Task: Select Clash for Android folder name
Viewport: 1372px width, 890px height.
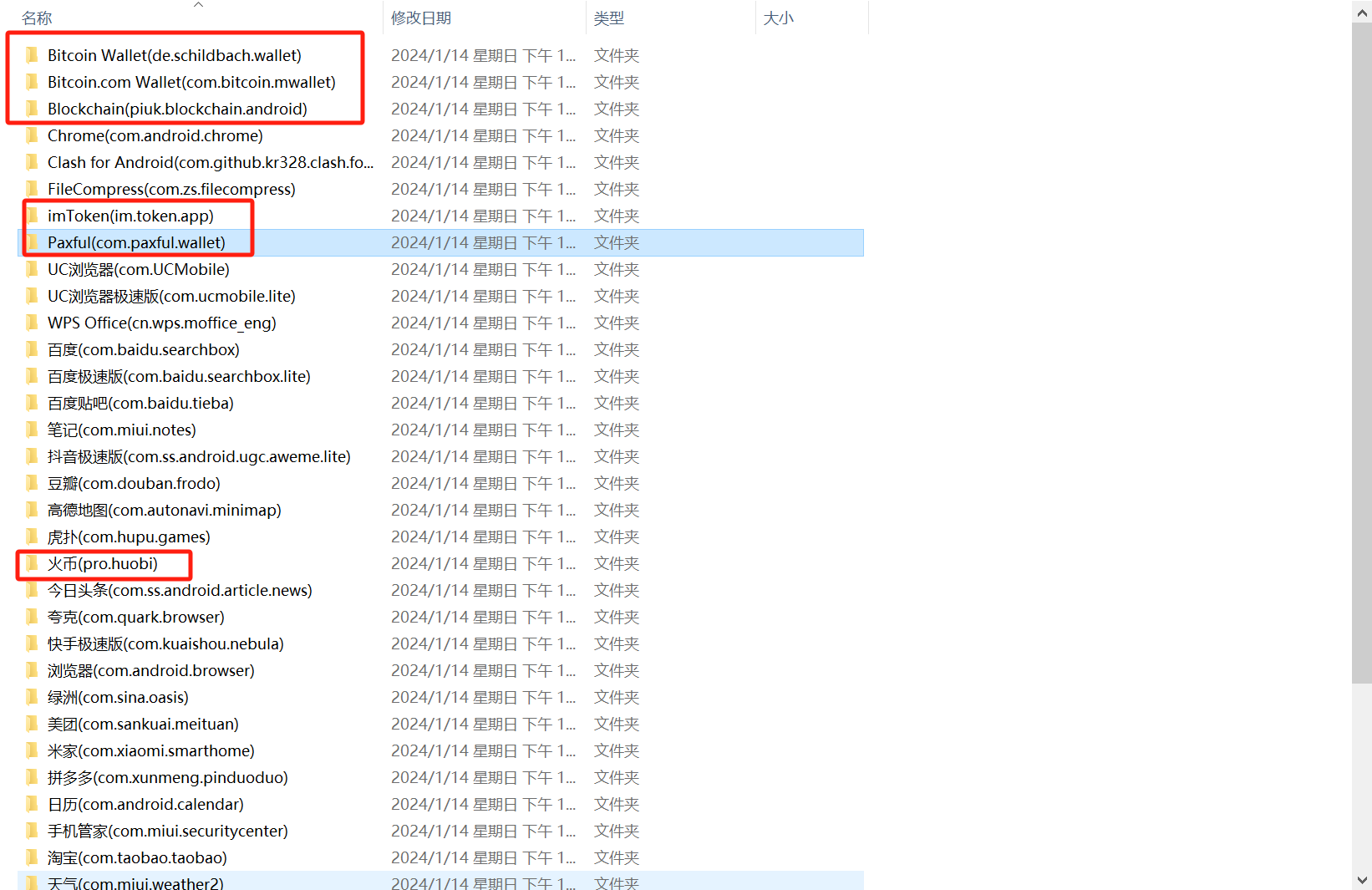Action: (x=211, y=162)
